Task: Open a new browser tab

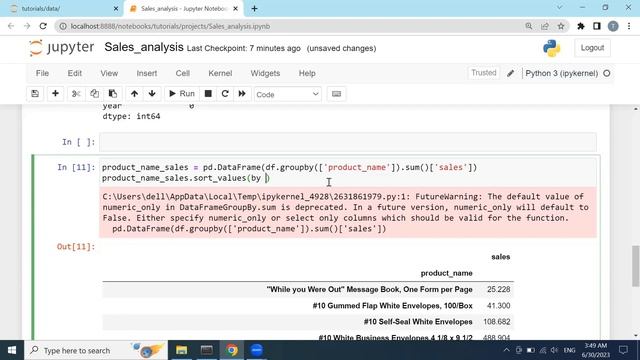Action: pyautogui.click(x=254, y=9)
